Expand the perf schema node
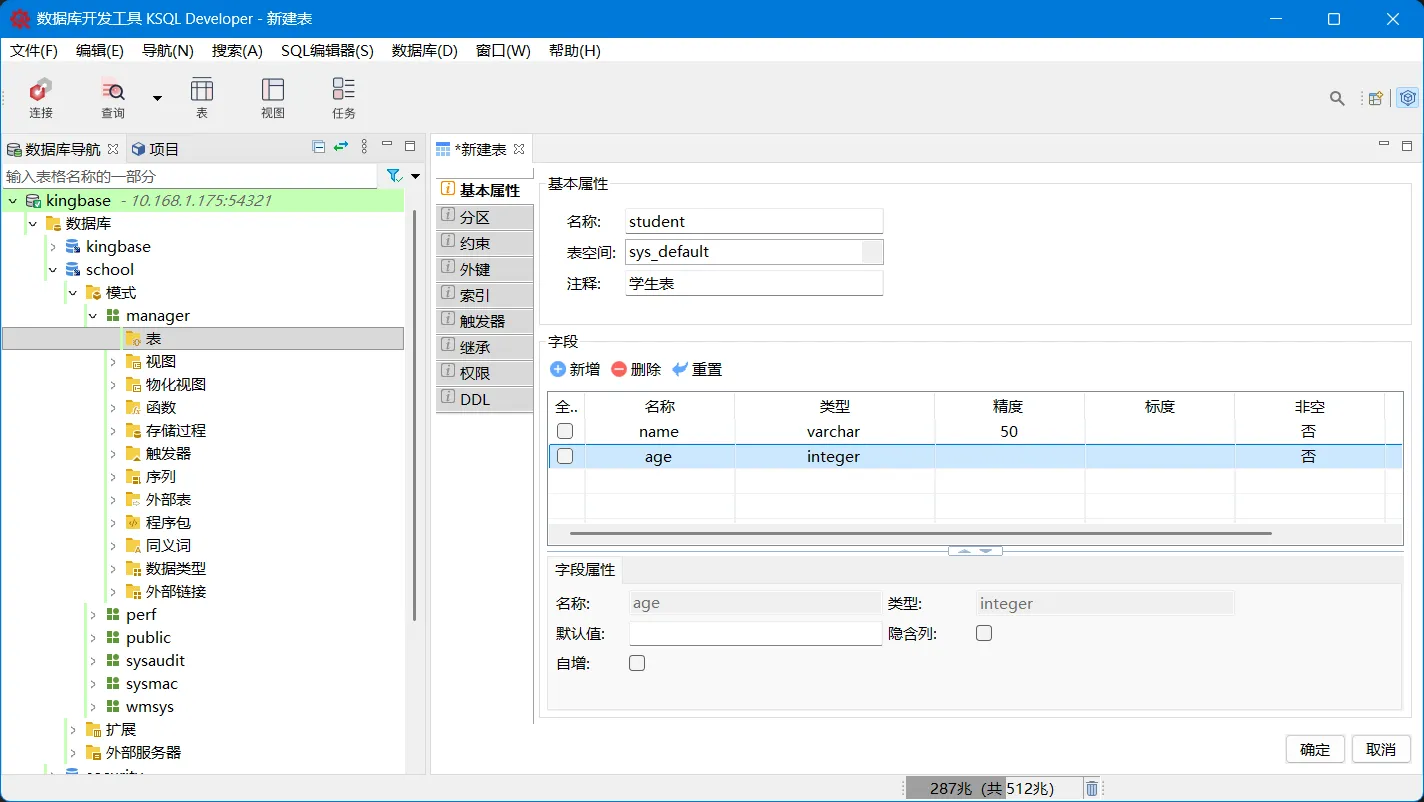The height and width of the screenshot is (802, 1424). tap(92, 614)
